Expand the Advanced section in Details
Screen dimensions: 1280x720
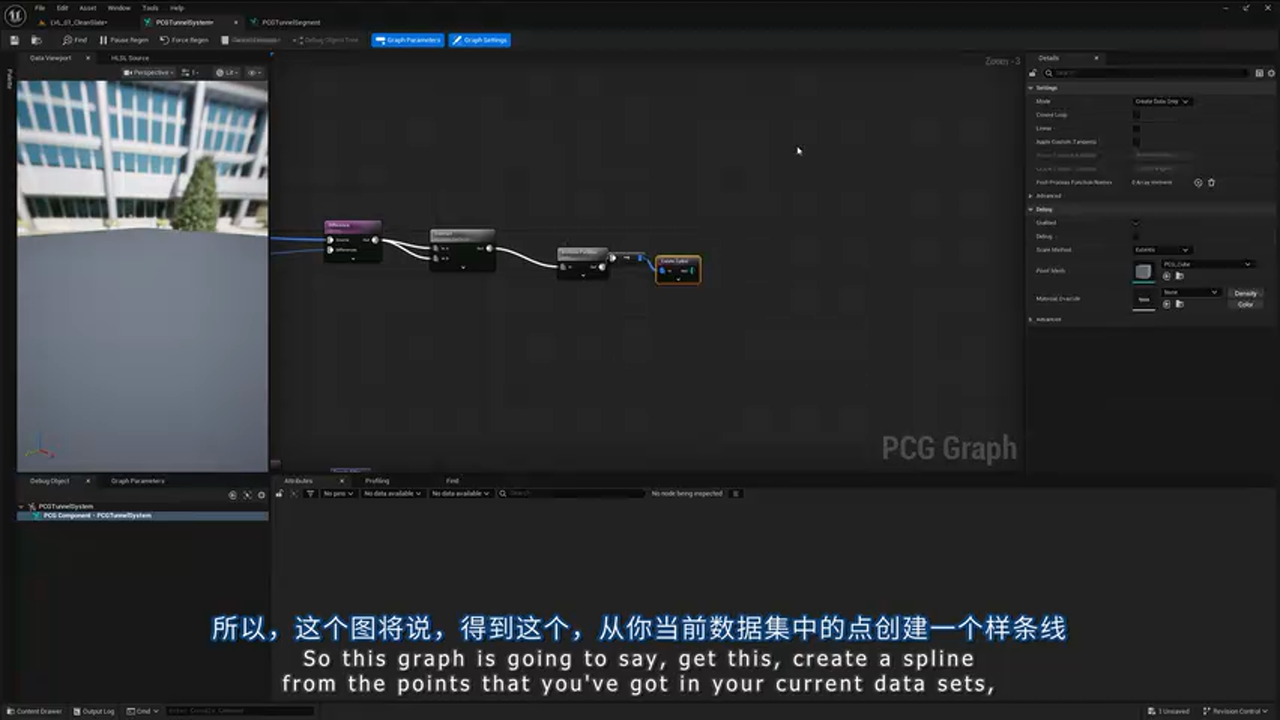tap(1047, 196)
